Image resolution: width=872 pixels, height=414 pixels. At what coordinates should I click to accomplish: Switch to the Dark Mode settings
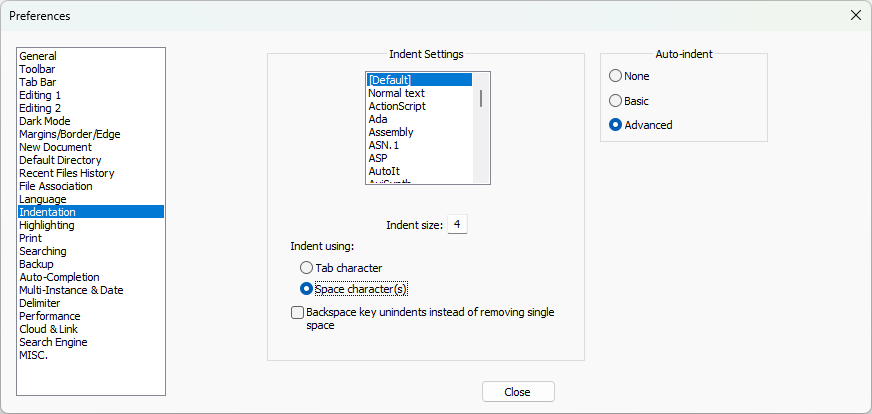44,121
